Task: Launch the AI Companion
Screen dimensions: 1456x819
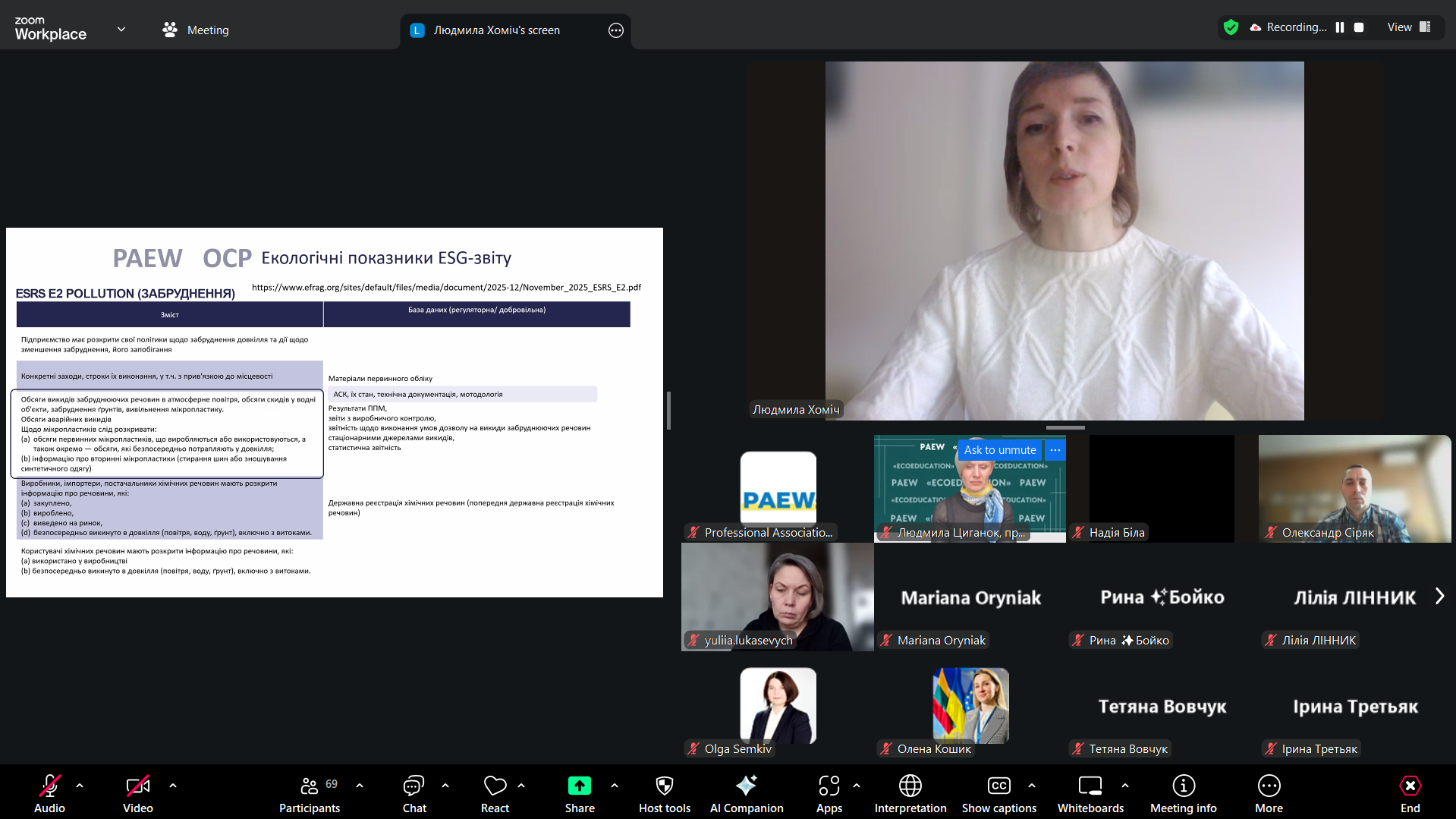Action: 746,793
